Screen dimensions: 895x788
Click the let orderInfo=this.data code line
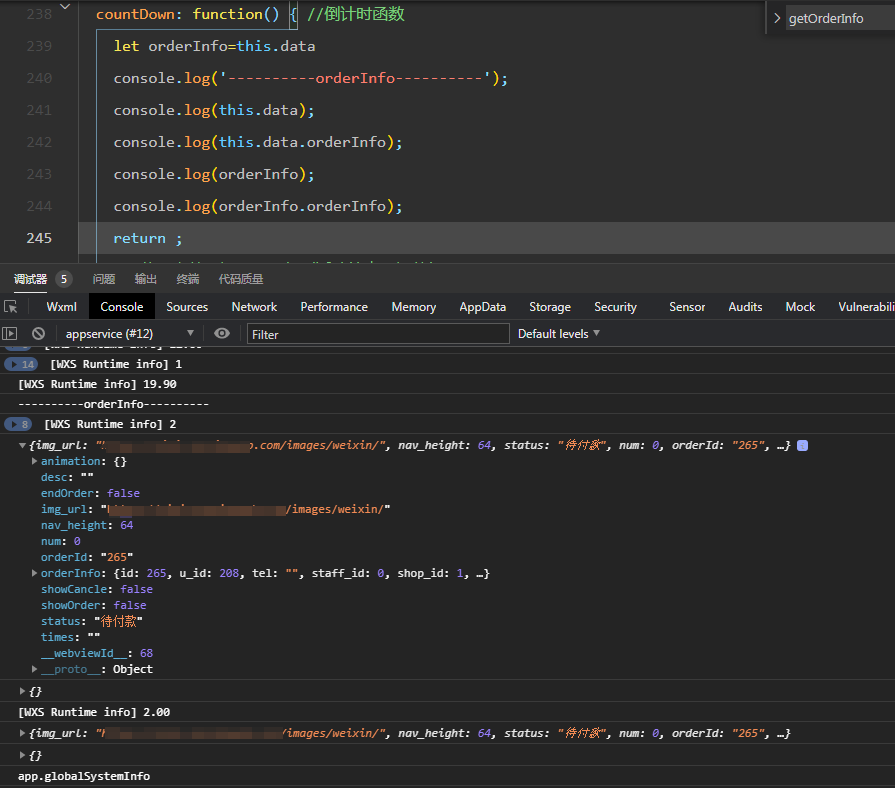click(x=214, y=46)
